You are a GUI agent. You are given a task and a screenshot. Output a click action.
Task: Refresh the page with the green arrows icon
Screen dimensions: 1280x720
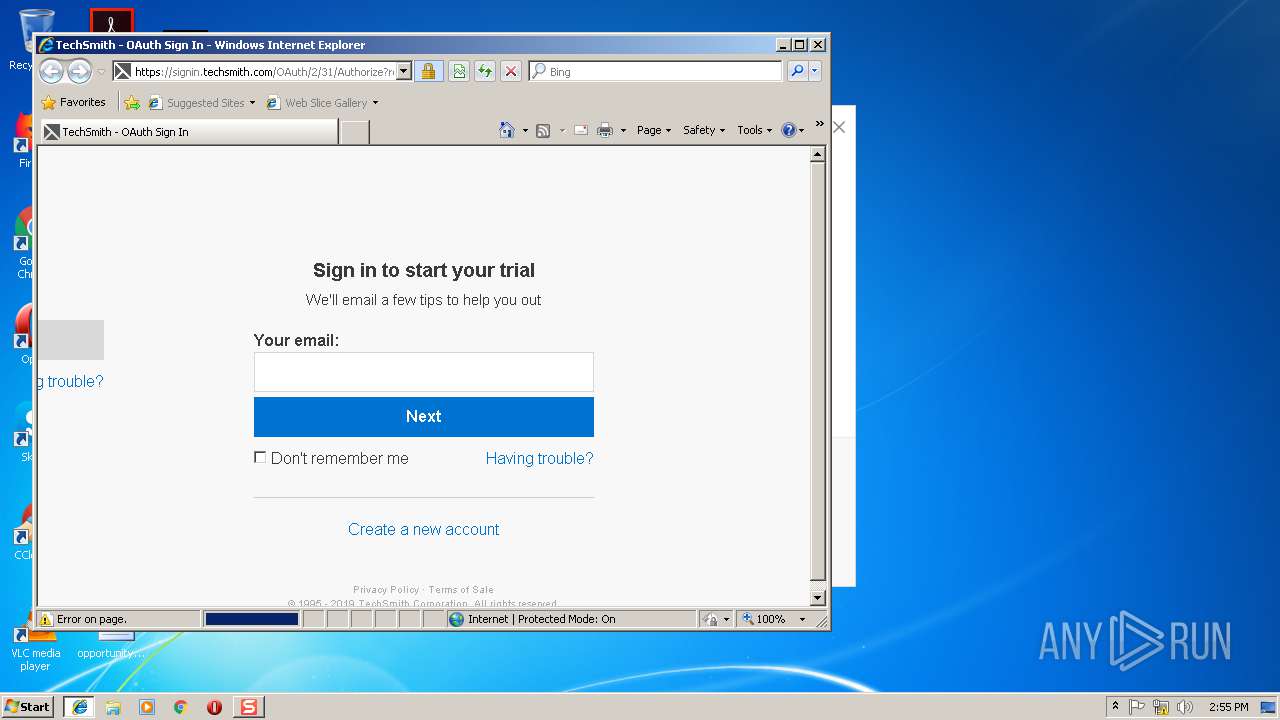pos(484,71)
